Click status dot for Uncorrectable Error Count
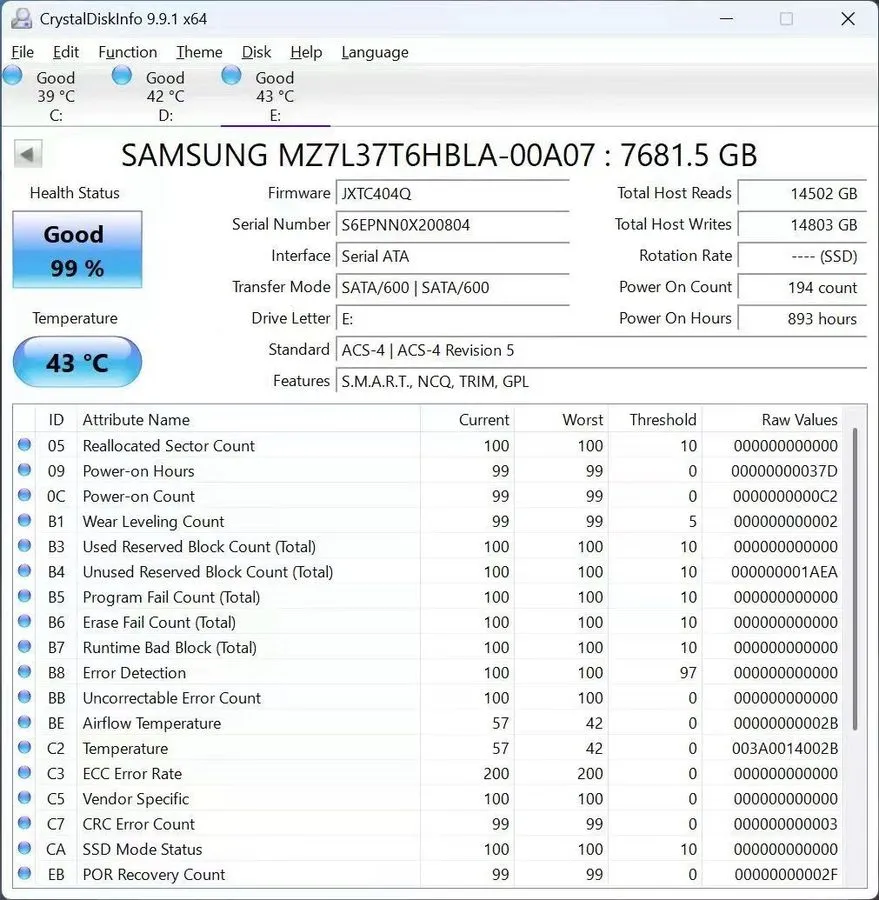 tap(24, 697)
